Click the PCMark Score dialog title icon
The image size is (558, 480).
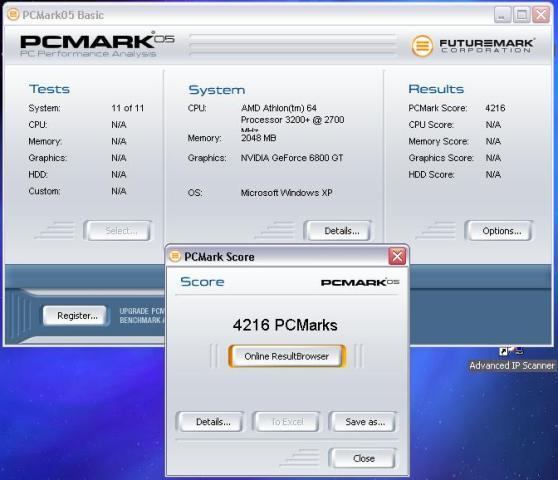pyautogui.click(x=175, y=256)
